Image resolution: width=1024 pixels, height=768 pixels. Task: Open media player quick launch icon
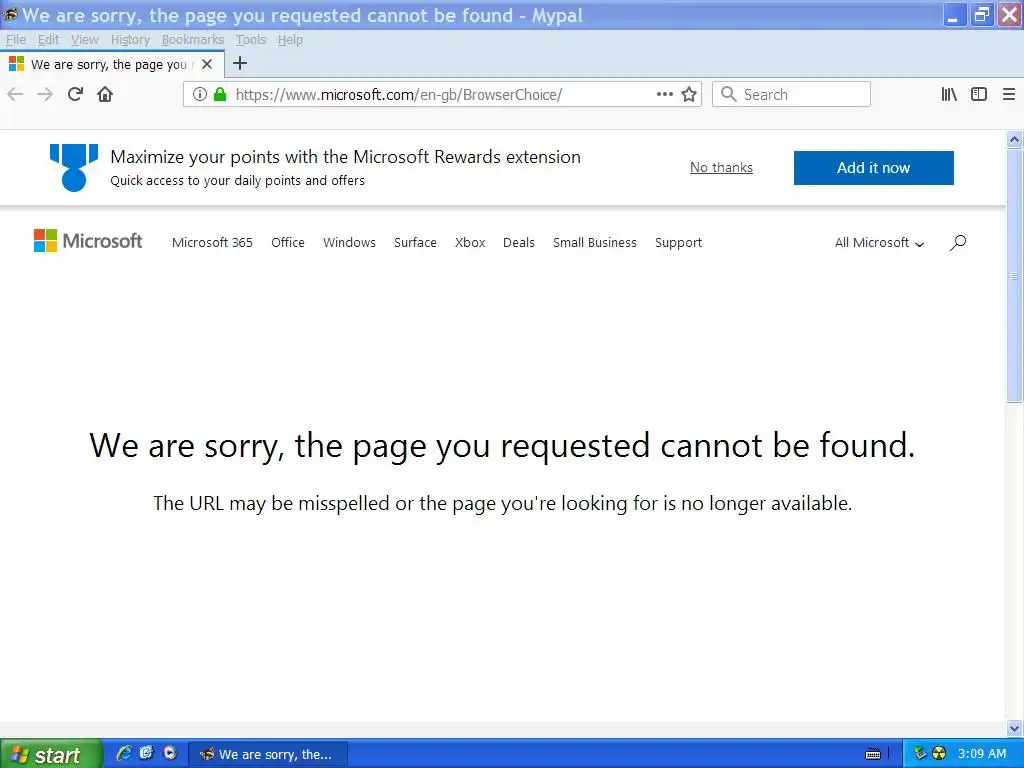[x=170, y=753]
